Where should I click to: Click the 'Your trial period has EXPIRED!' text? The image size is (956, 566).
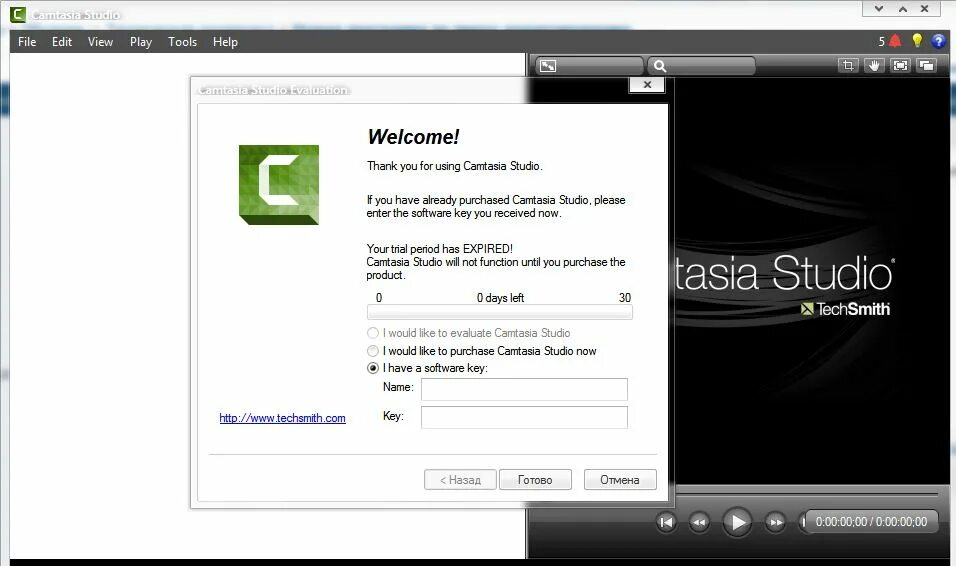(x=440, y=249)
